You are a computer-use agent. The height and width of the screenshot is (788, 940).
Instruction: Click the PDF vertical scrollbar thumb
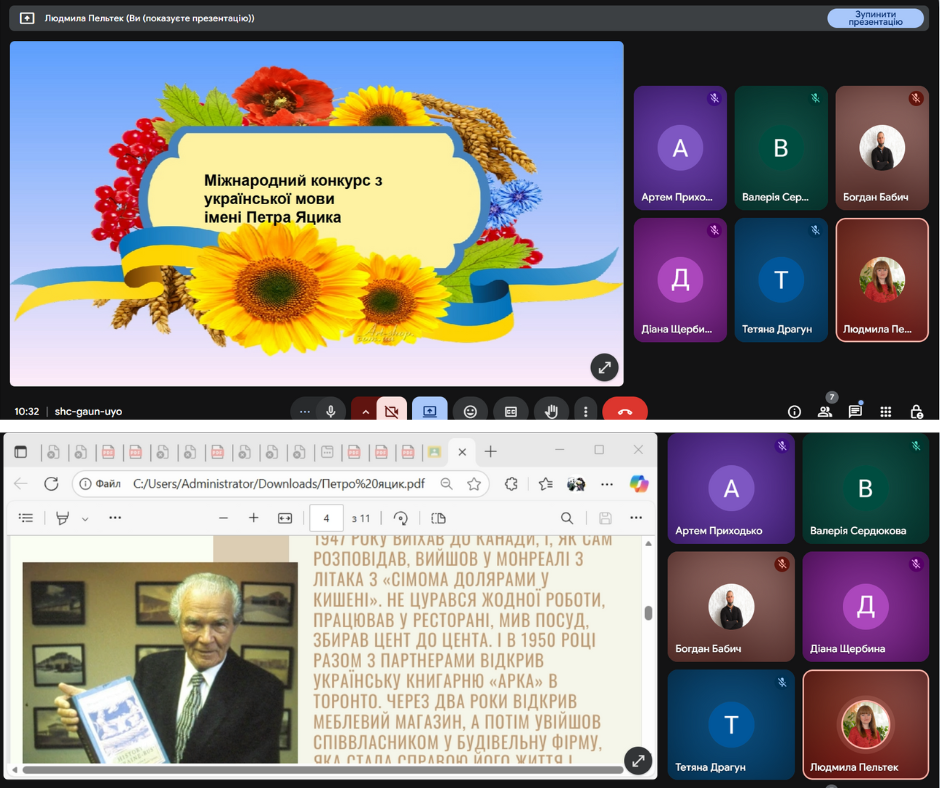pyautogui.click(x=648, y=613)
